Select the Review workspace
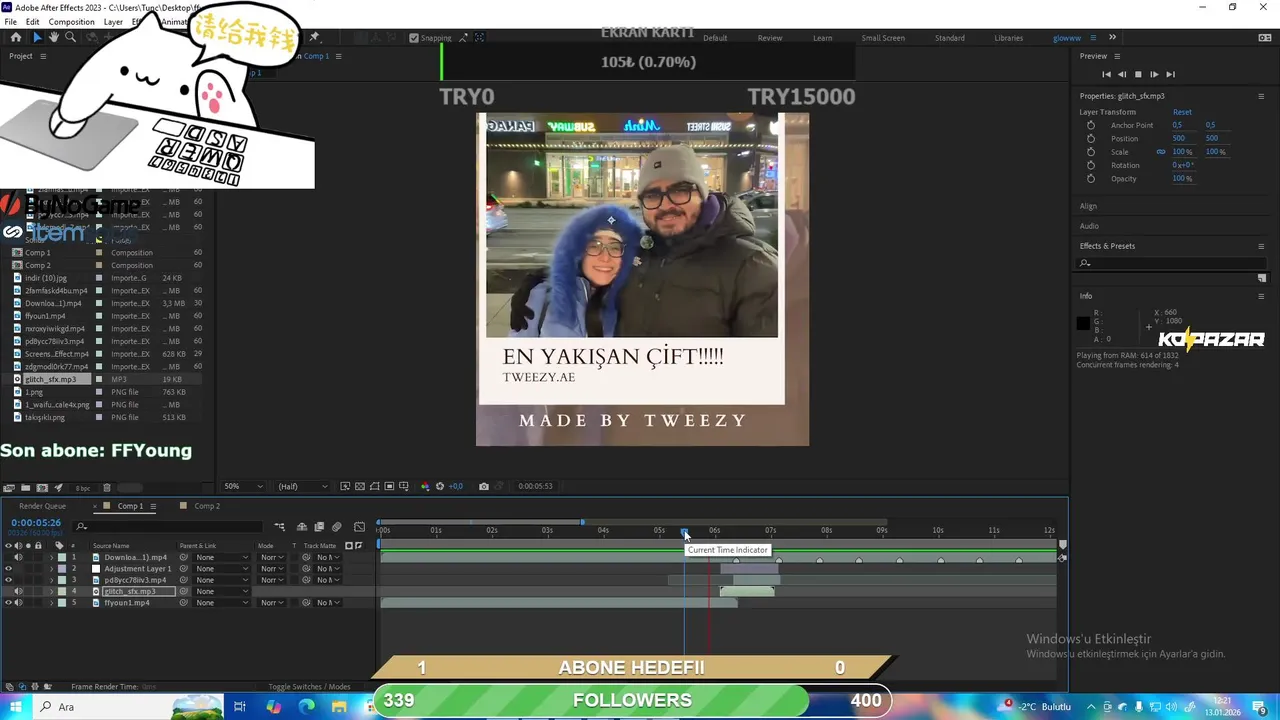Screen dimensions: 1280x720 tap(770, 38)
